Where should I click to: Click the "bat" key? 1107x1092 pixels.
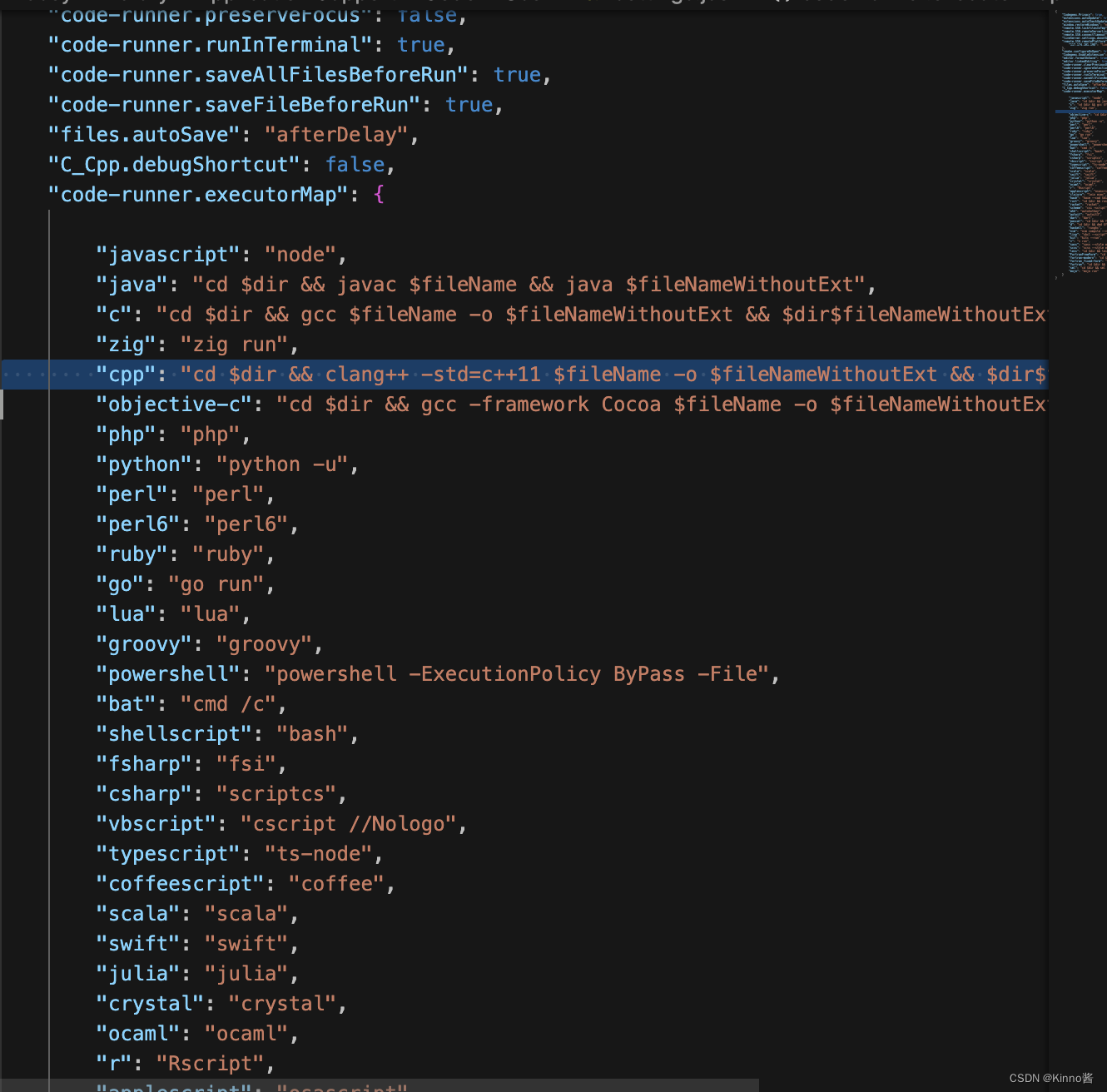(x=127, y=704)
